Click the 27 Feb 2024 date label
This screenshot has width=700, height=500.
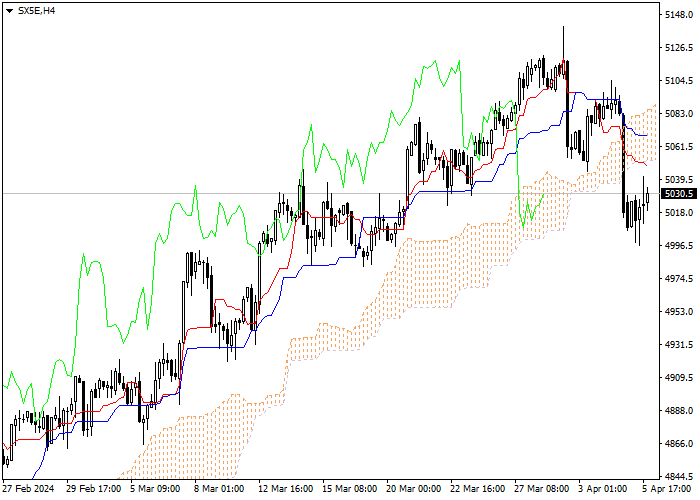click(x=29, y=489)
